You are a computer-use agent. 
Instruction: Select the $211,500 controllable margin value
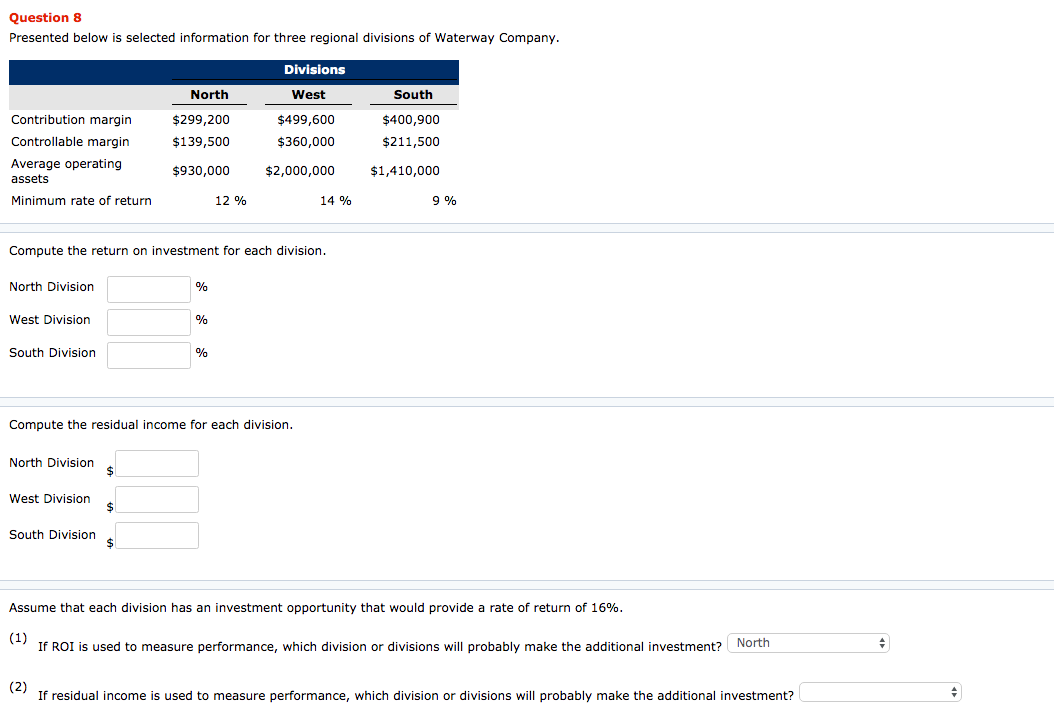(411, 142)
